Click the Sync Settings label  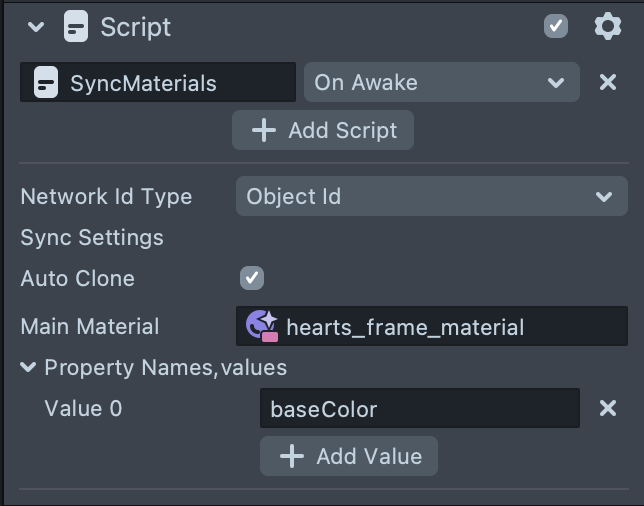[x=92, y=238]
